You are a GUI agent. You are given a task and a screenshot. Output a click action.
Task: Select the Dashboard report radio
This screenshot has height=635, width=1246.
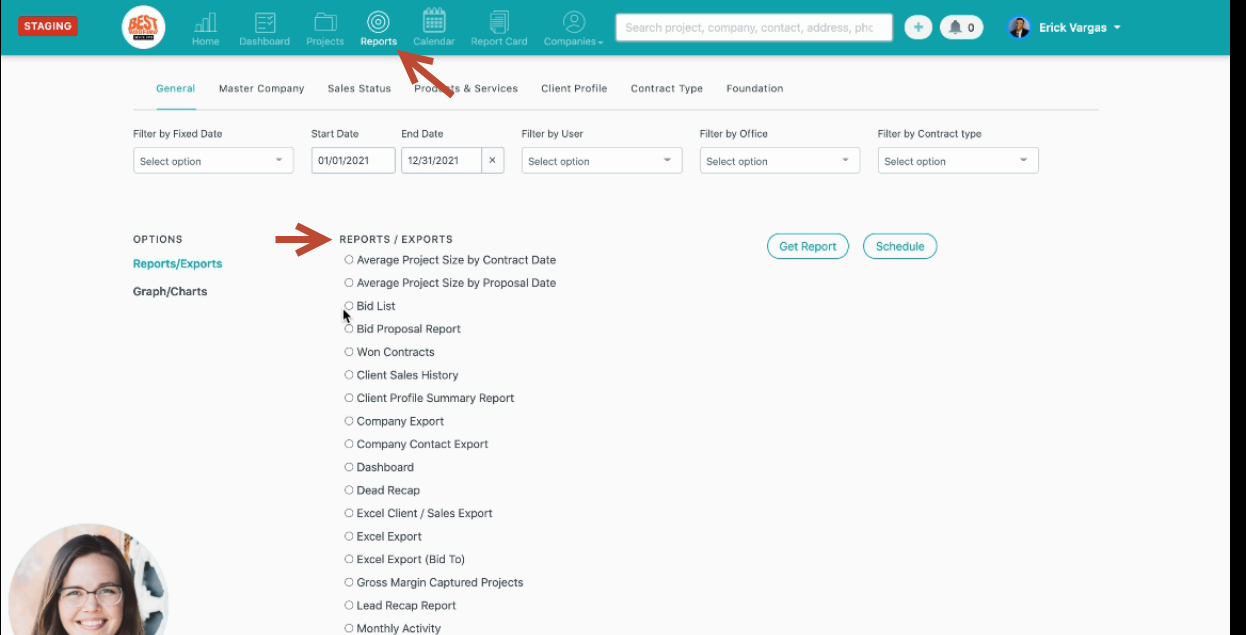[x=349, y=467]
